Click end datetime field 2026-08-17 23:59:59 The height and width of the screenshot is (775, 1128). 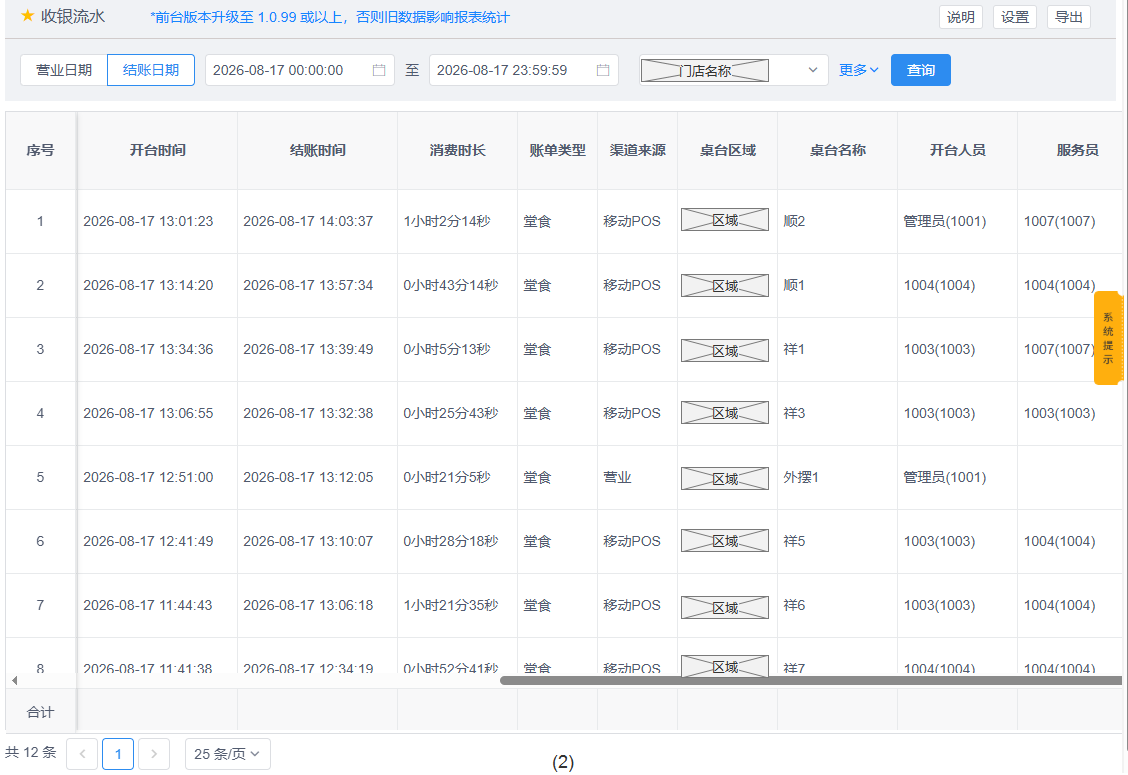(x=524, y=70)
